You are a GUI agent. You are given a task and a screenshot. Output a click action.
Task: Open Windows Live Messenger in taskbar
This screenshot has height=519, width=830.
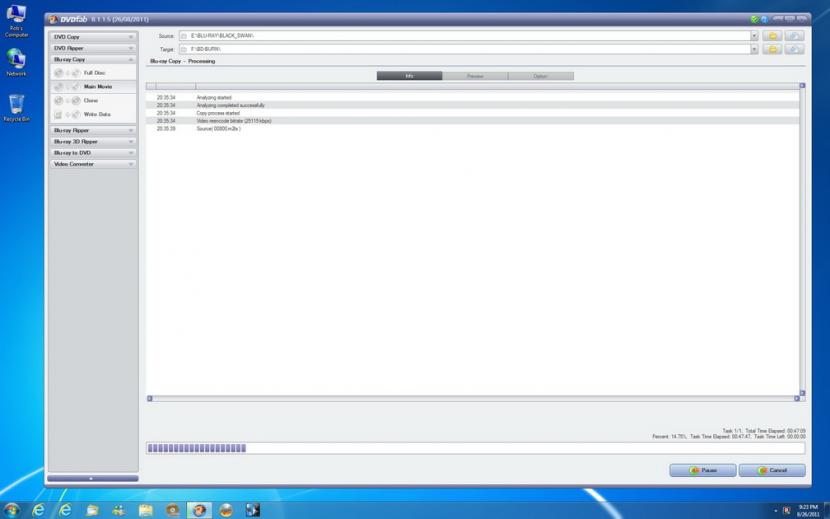coord(119,510)
